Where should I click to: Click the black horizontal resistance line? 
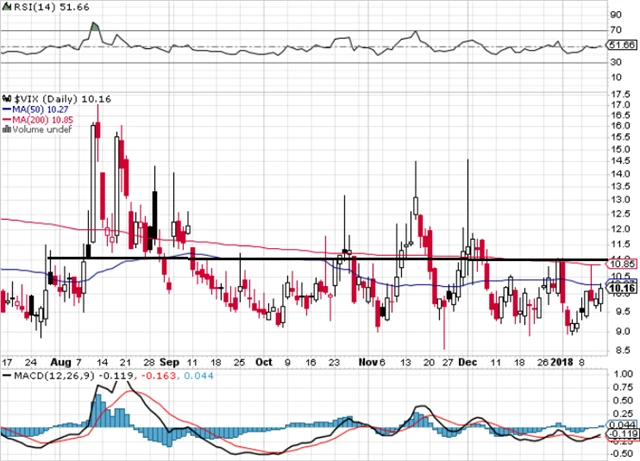300,259
